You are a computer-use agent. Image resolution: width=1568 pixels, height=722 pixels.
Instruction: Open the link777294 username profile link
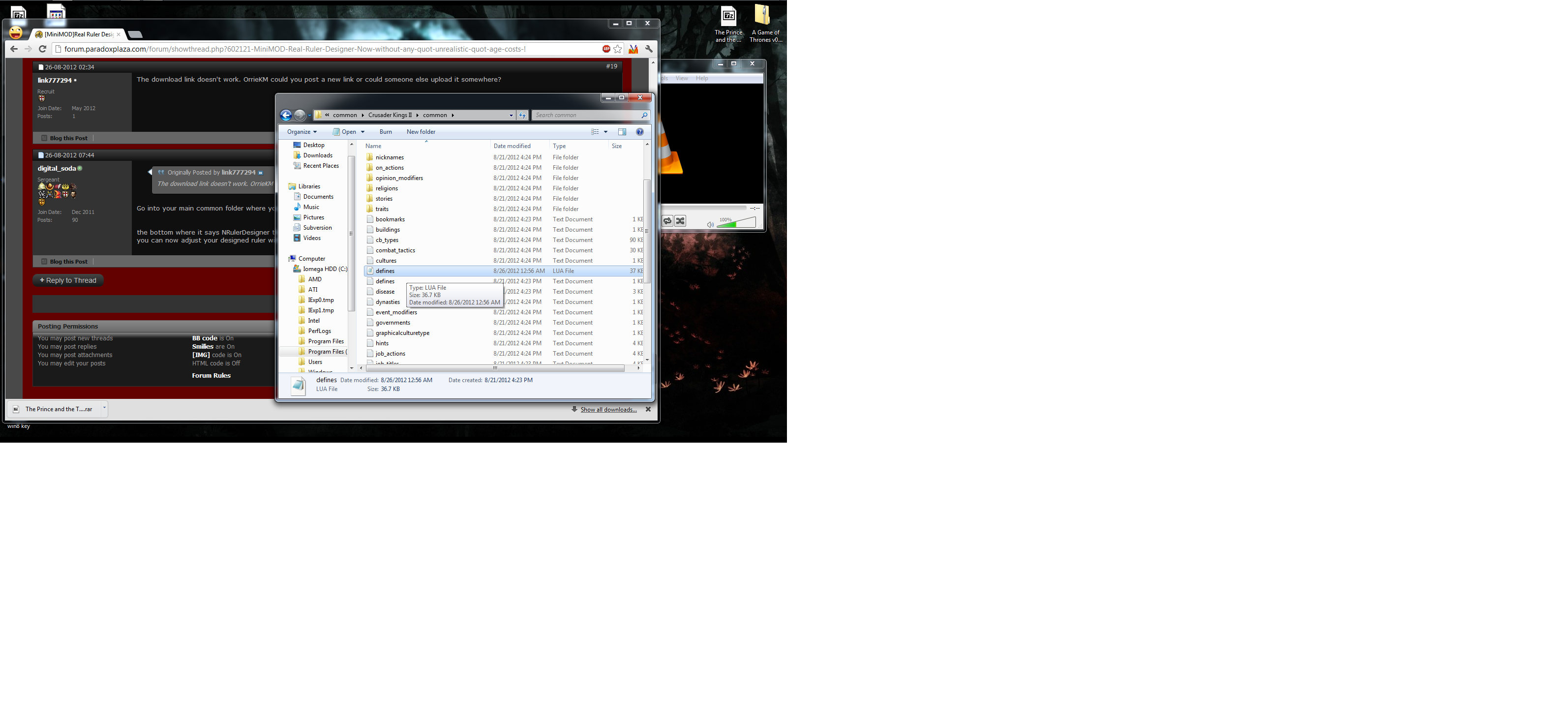point(55,80)
